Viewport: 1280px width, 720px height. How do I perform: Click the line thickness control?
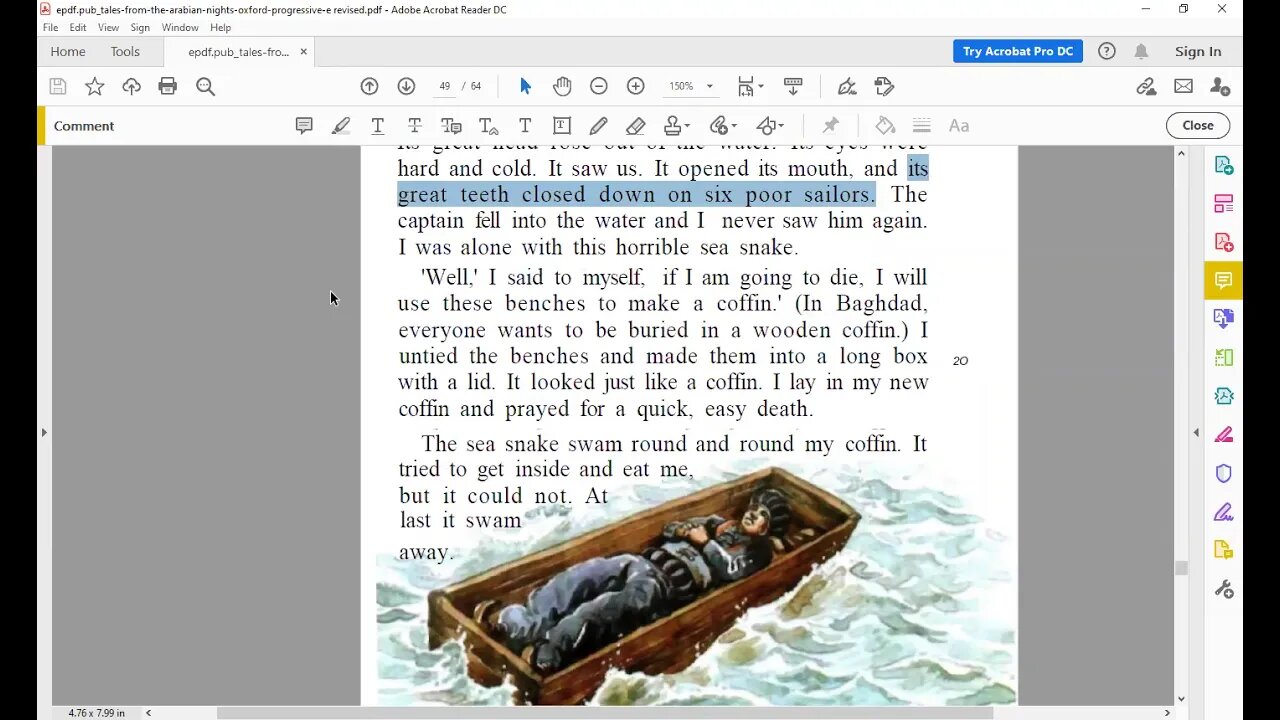pyautogui.click(x=922, y=125)
